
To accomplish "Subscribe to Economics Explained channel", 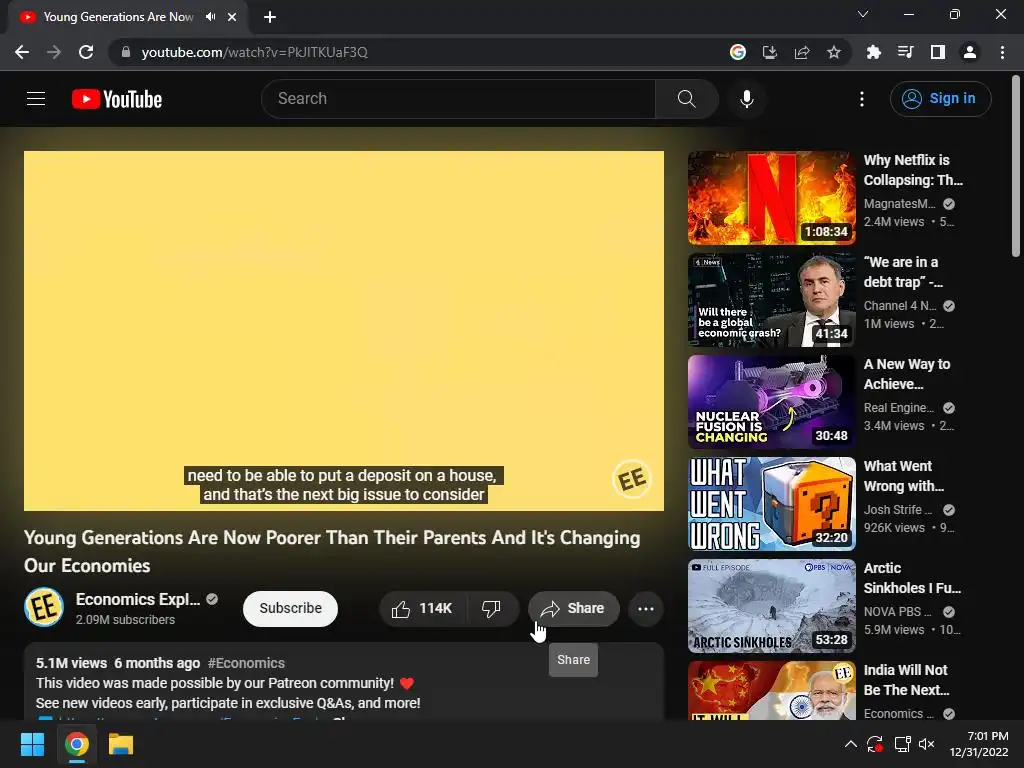I will point(290,609).
